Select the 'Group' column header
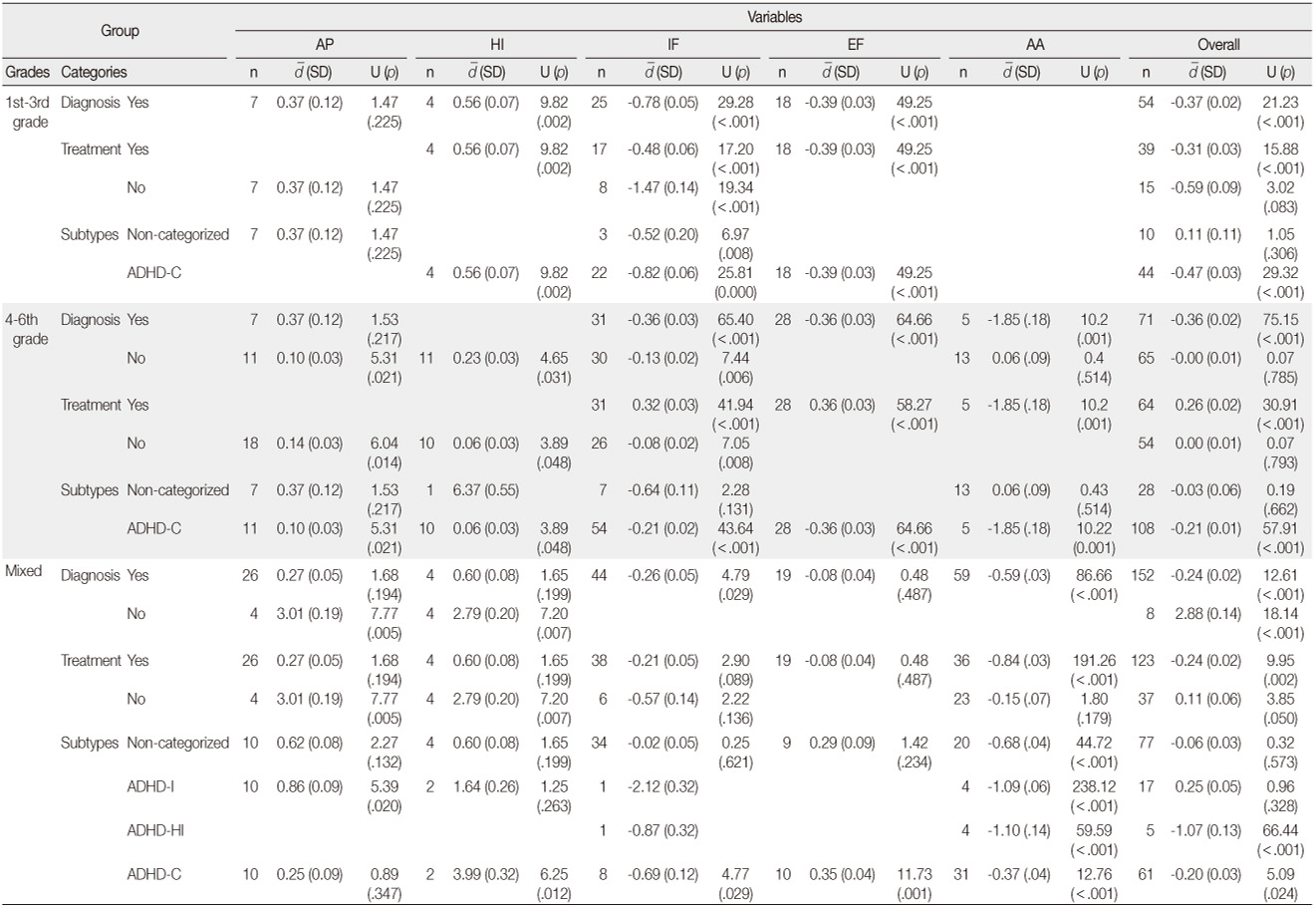The height and width of the screenshot is (911, 1316). coord(120,31)
